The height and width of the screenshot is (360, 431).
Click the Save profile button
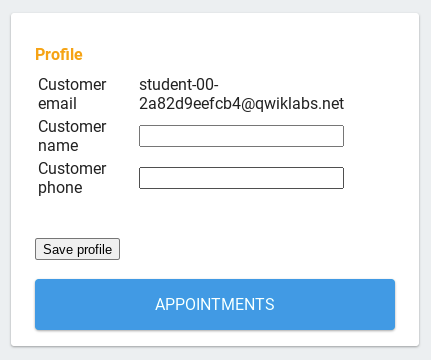click(x=77, y=249)
